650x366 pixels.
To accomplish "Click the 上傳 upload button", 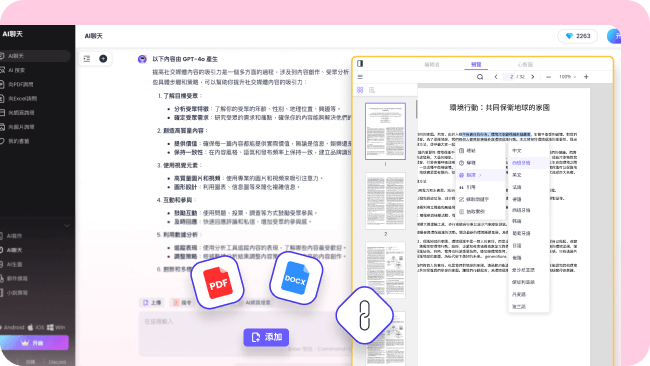I will 152,303.
